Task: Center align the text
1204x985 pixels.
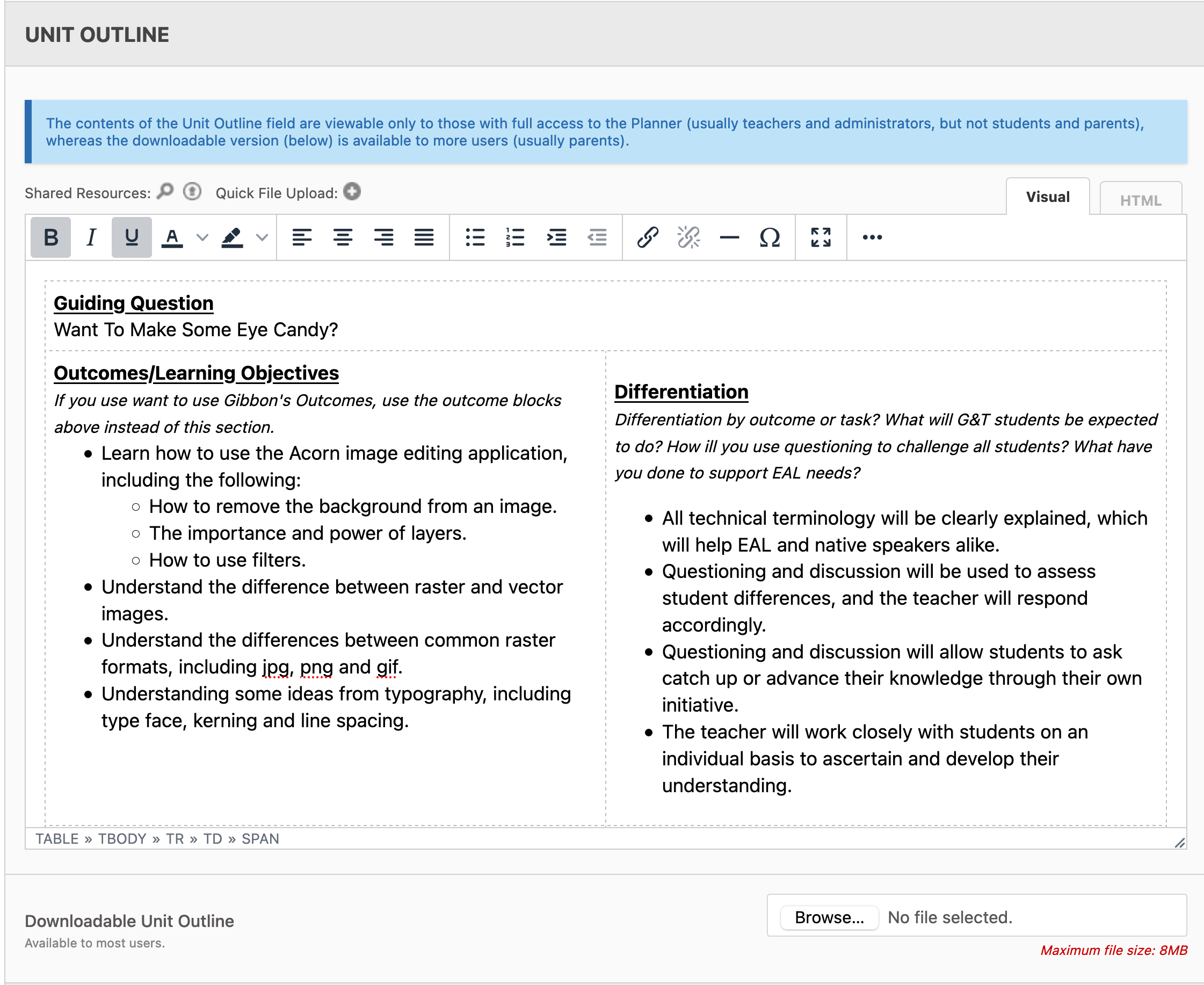Action: point(343,237)
